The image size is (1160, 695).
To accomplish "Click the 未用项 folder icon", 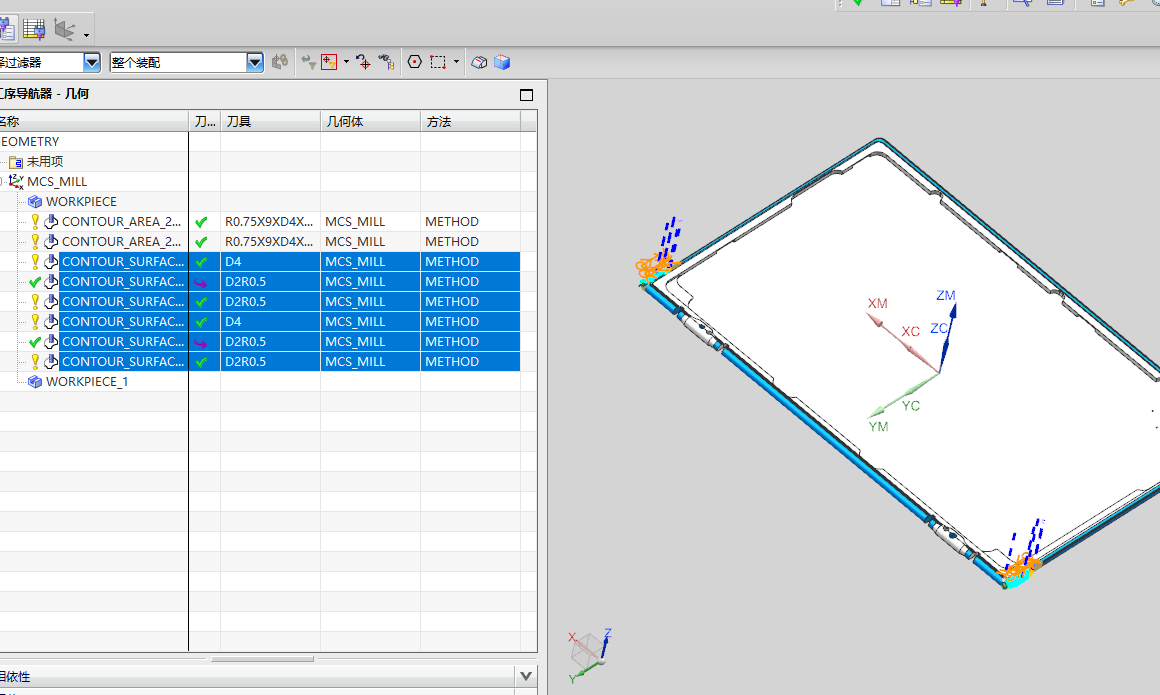I will (x=16, y=162).
